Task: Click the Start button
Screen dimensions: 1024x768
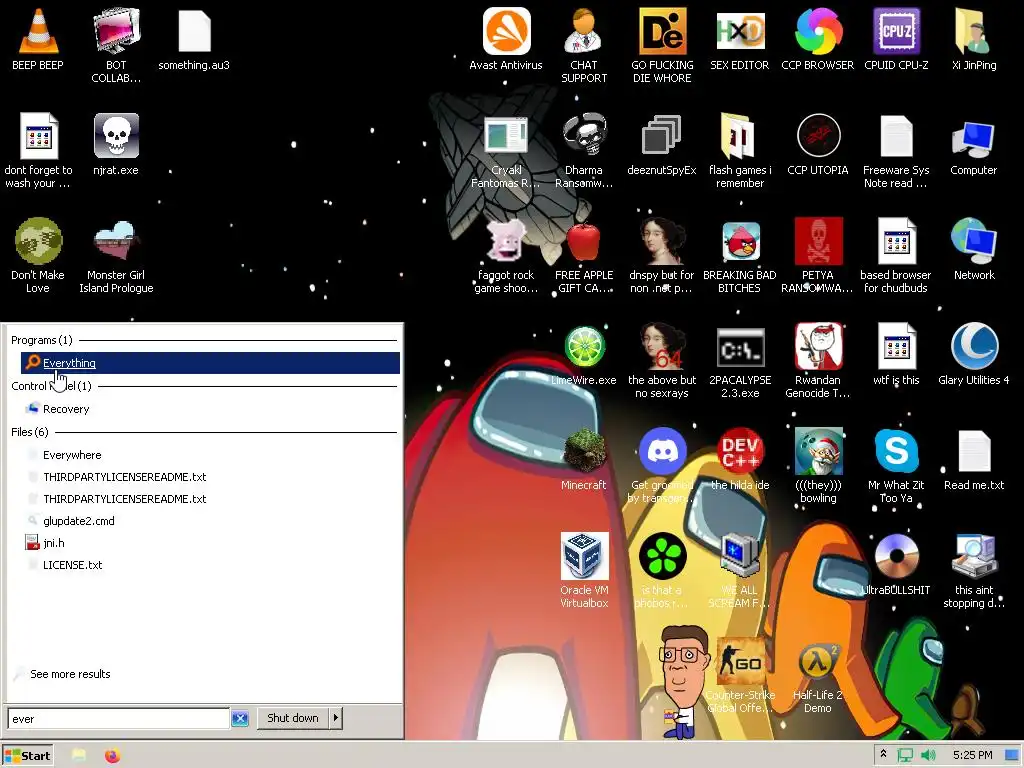Action: pyautogui.click(x=27, y=756)
